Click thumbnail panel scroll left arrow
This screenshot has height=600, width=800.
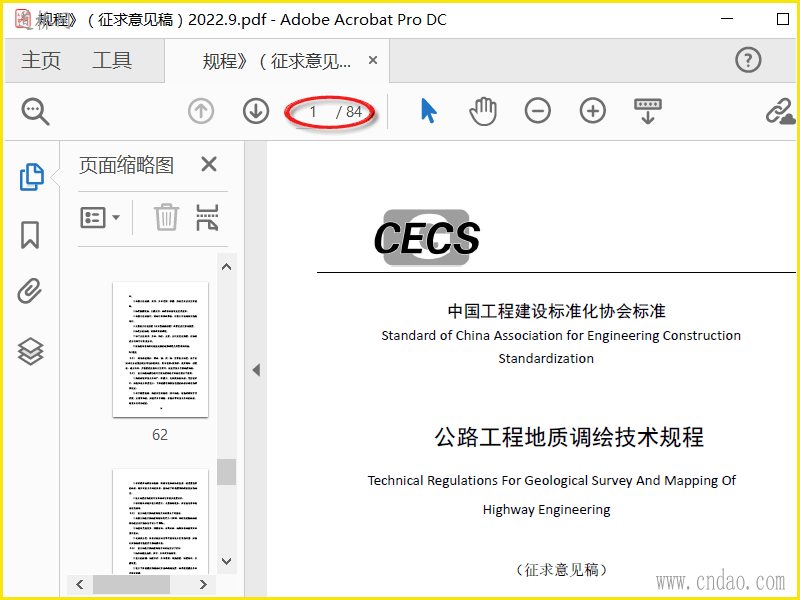tap(80, 584)
